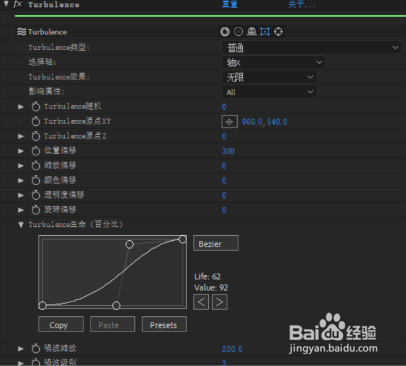Open the 影响属性 dropdown showing All
Screen dimensions: 406x366
tap(269, 92)
